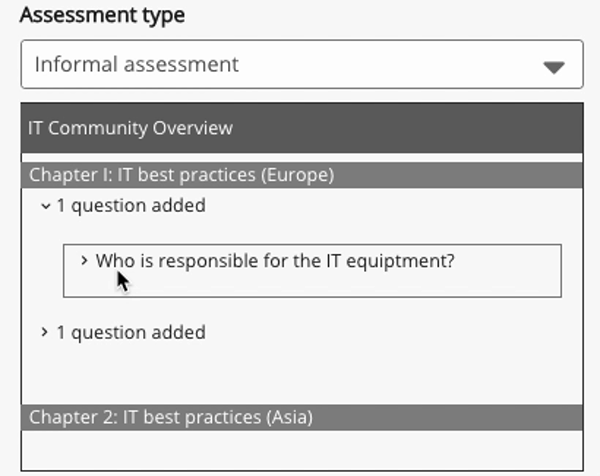Collapse the first '1 question added' chevron
Image resolution: width=600 pixels, height=476 pixels.
coord(45,206)
